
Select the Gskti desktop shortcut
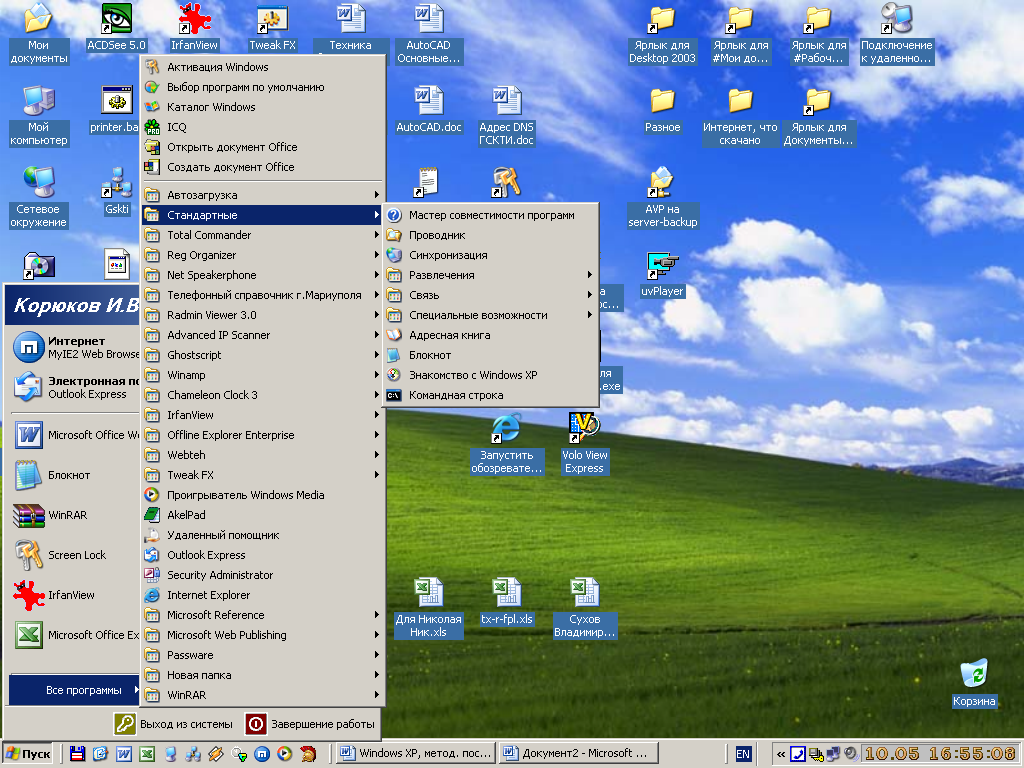click(117, 191)
